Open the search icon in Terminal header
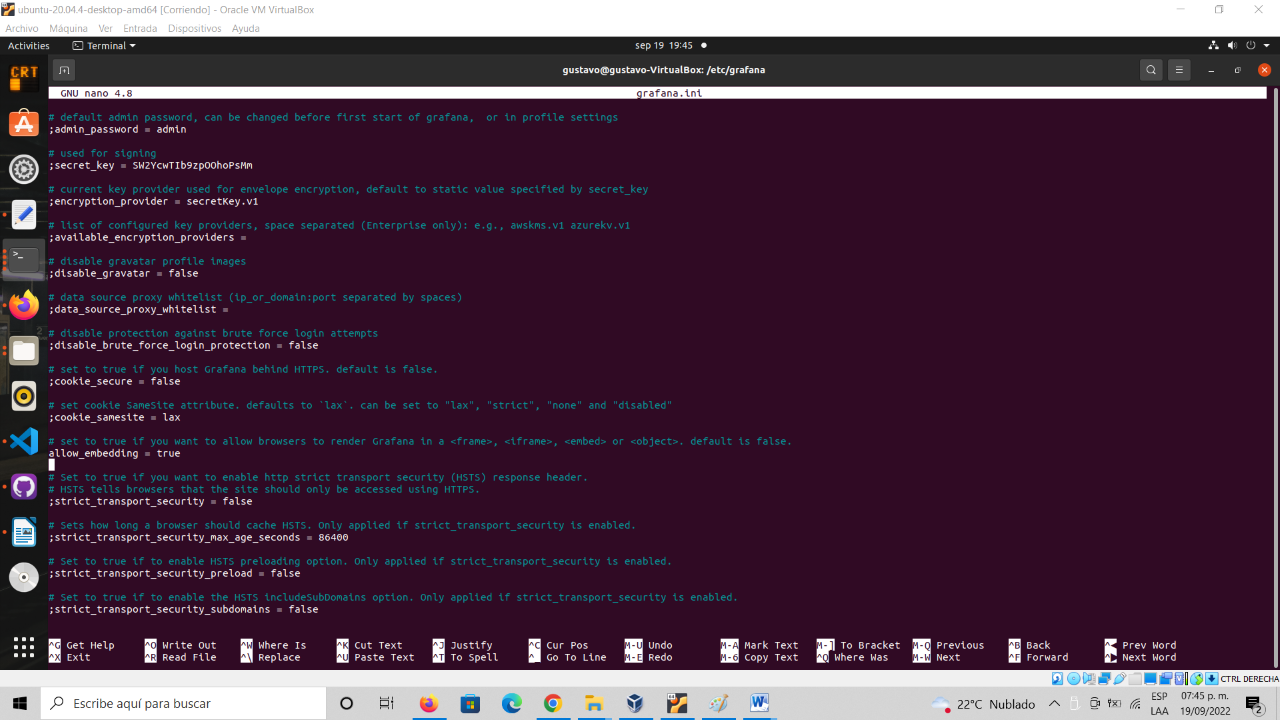The width and height of the screenshot is (1280, 720). (x=1151, y=70)
